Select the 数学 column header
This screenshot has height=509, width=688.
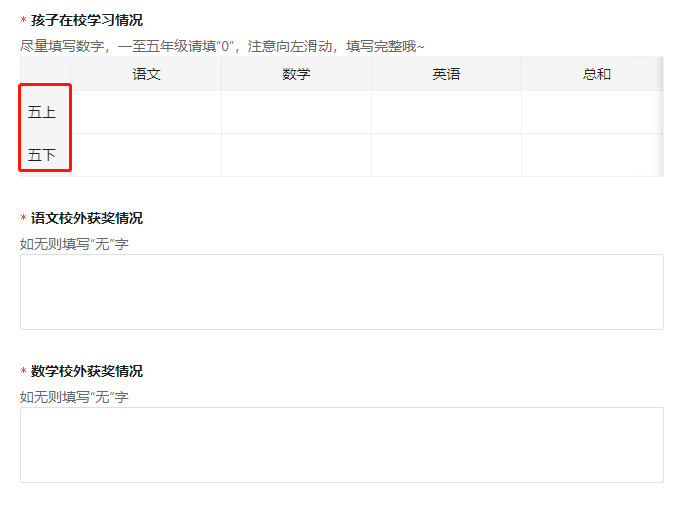[x=297, y=74]
